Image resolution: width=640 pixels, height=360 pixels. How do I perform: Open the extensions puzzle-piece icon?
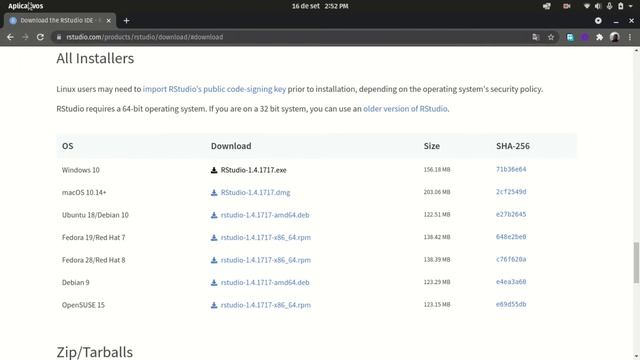click(x=599, y=37)
